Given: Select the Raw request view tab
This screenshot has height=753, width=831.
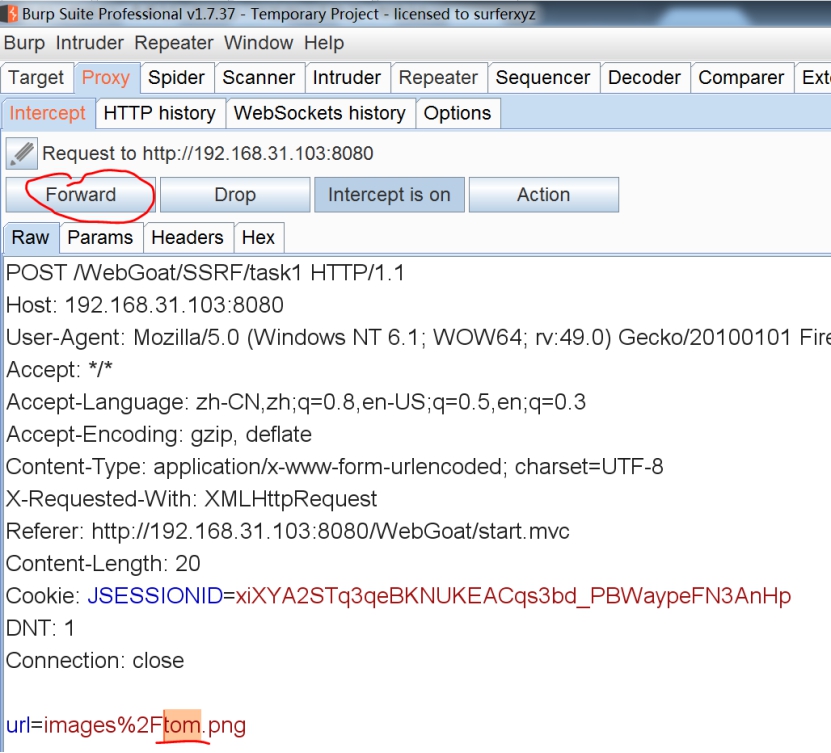Looking at the screenshot, I should (x=31, y=238).
